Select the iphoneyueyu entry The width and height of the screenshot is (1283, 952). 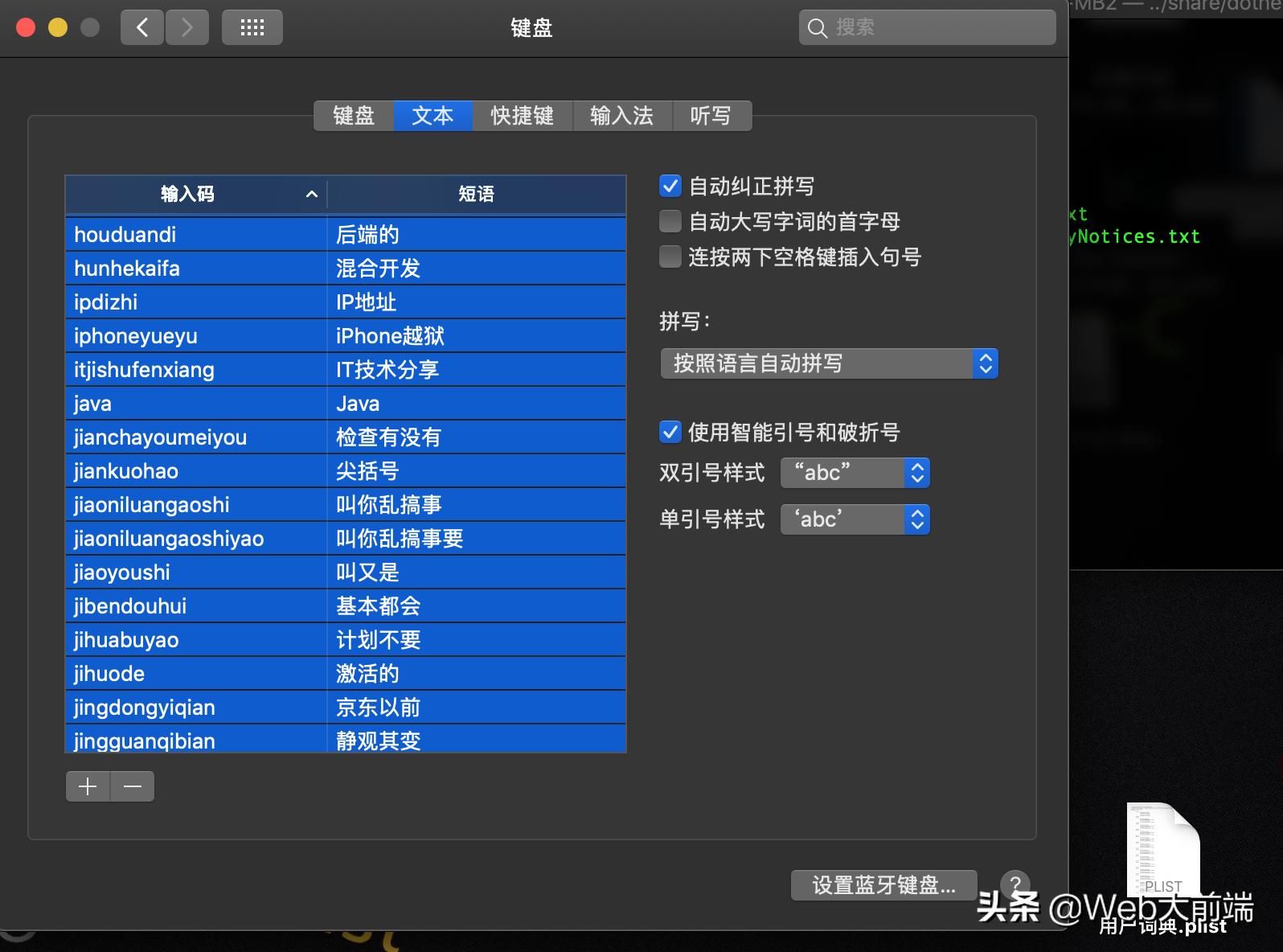(x=346, y=336)
